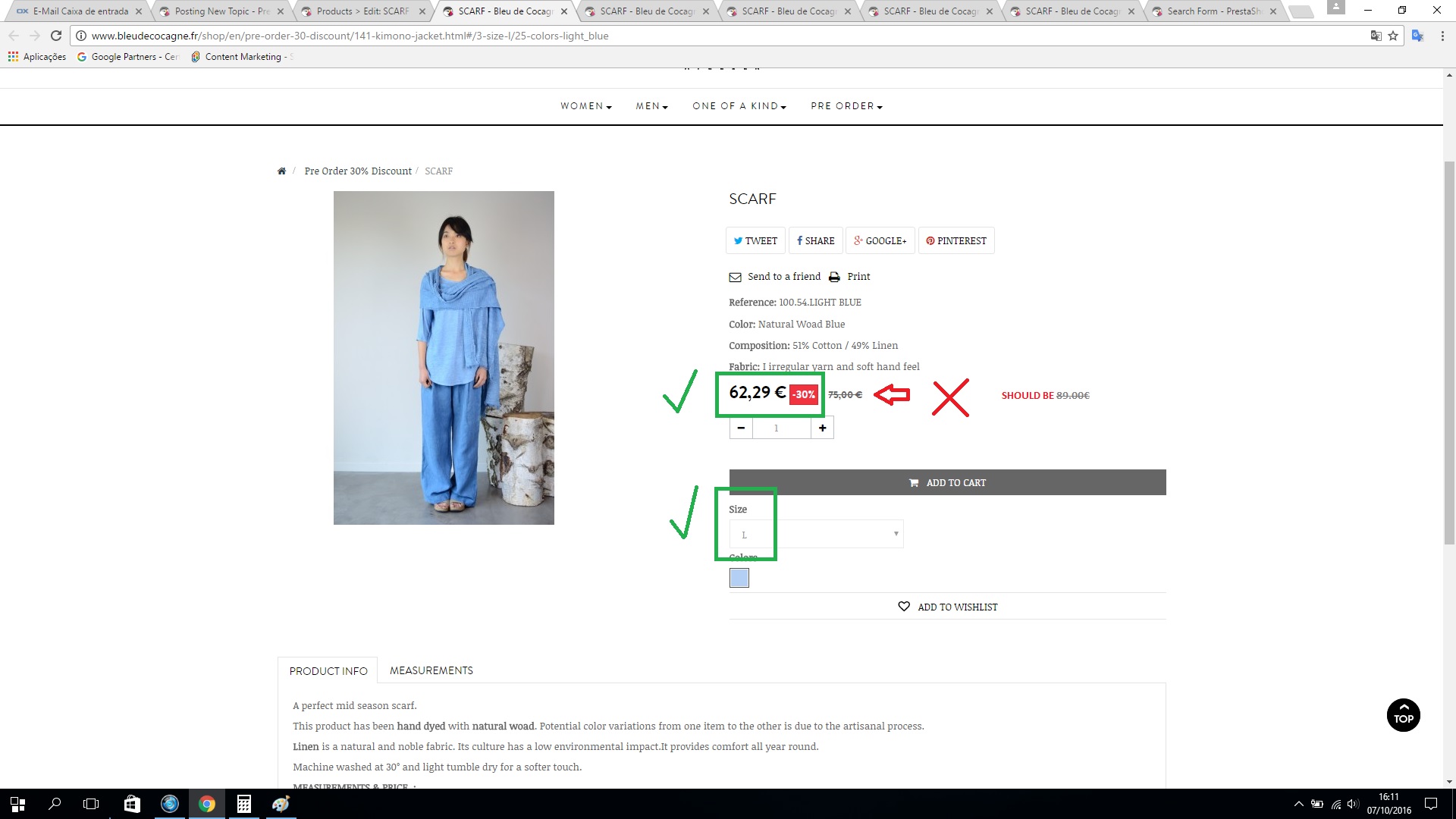
Task: Open Chrome from the Windows taskbar
Action: pos(206,804)
